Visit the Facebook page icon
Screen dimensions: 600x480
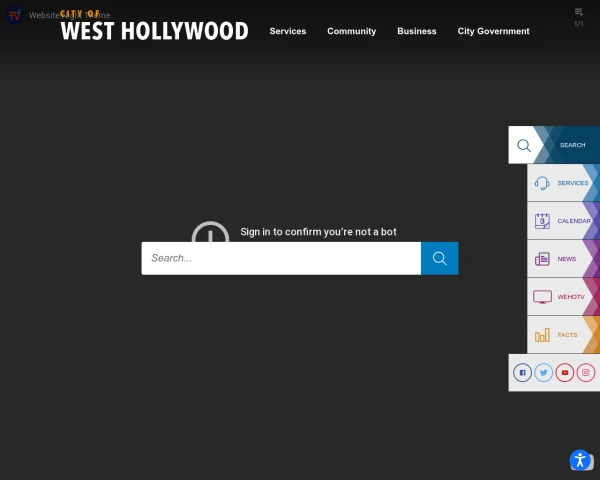tap(522, 372)
